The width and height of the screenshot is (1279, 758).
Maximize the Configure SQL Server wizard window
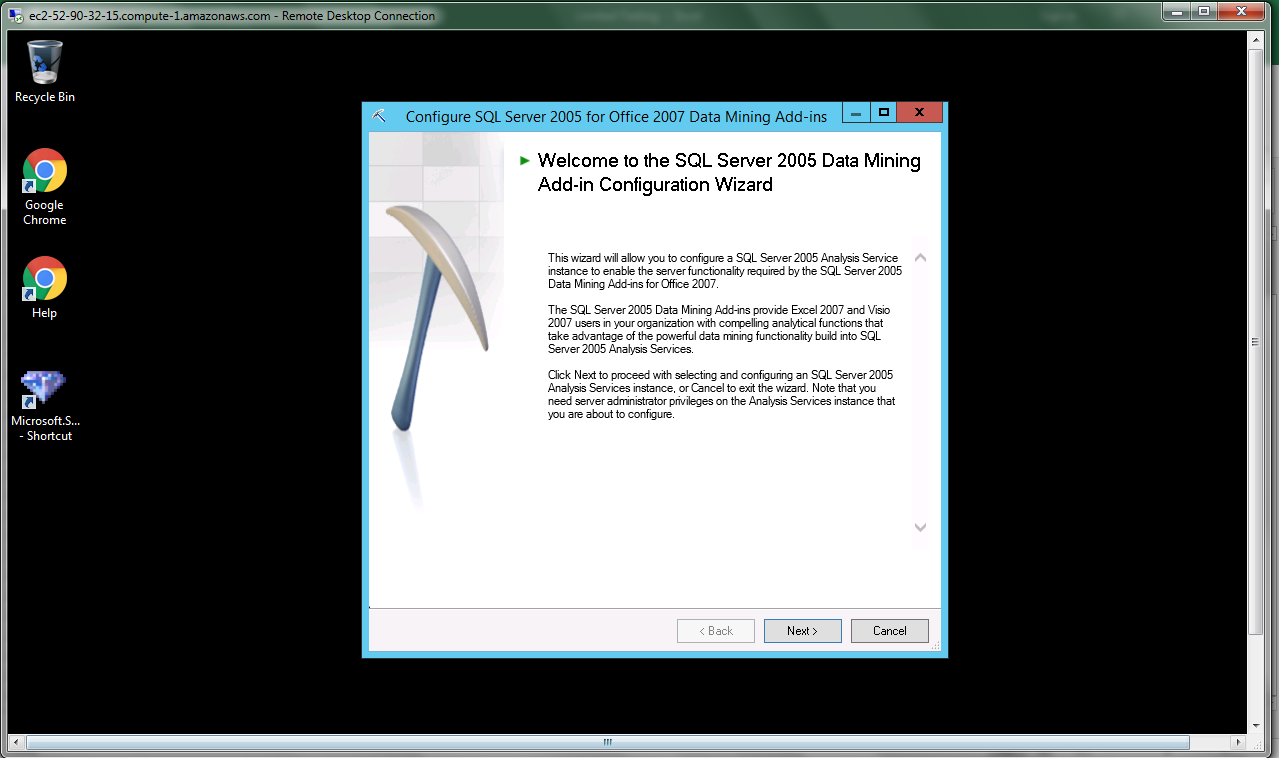(x=884, y=113)
